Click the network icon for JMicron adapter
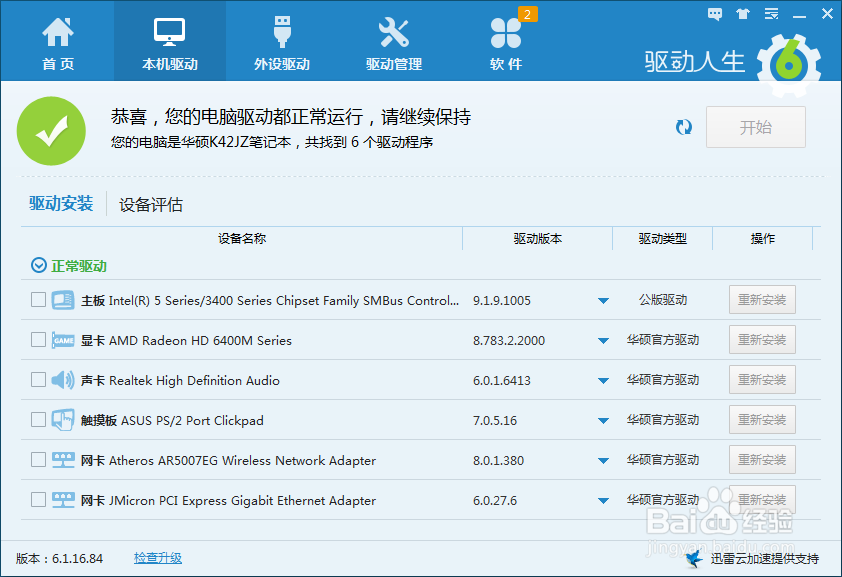 pos(63,500)
